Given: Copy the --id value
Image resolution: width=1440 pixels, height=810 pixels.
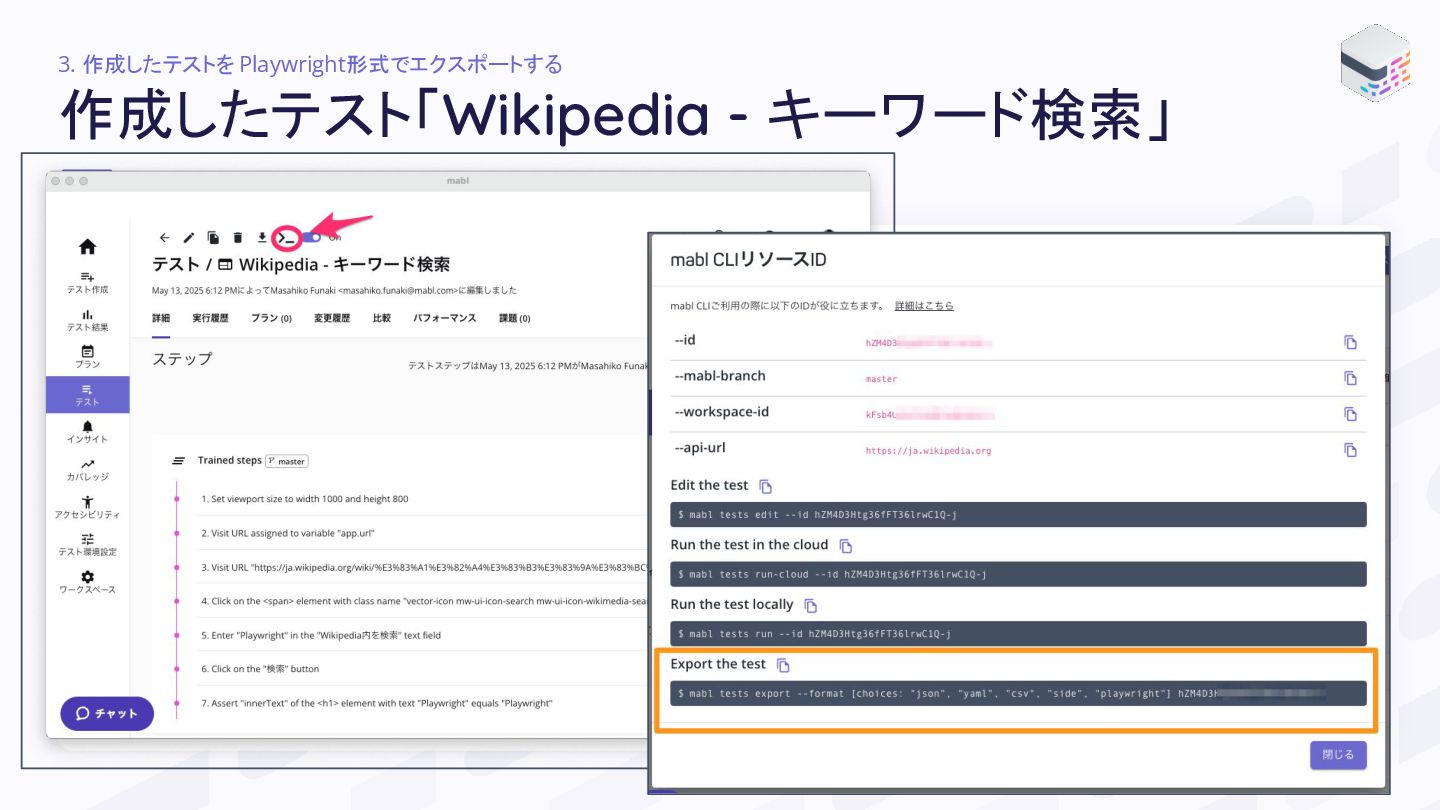Looking at the screenshot, I should tap(1350, 342).
